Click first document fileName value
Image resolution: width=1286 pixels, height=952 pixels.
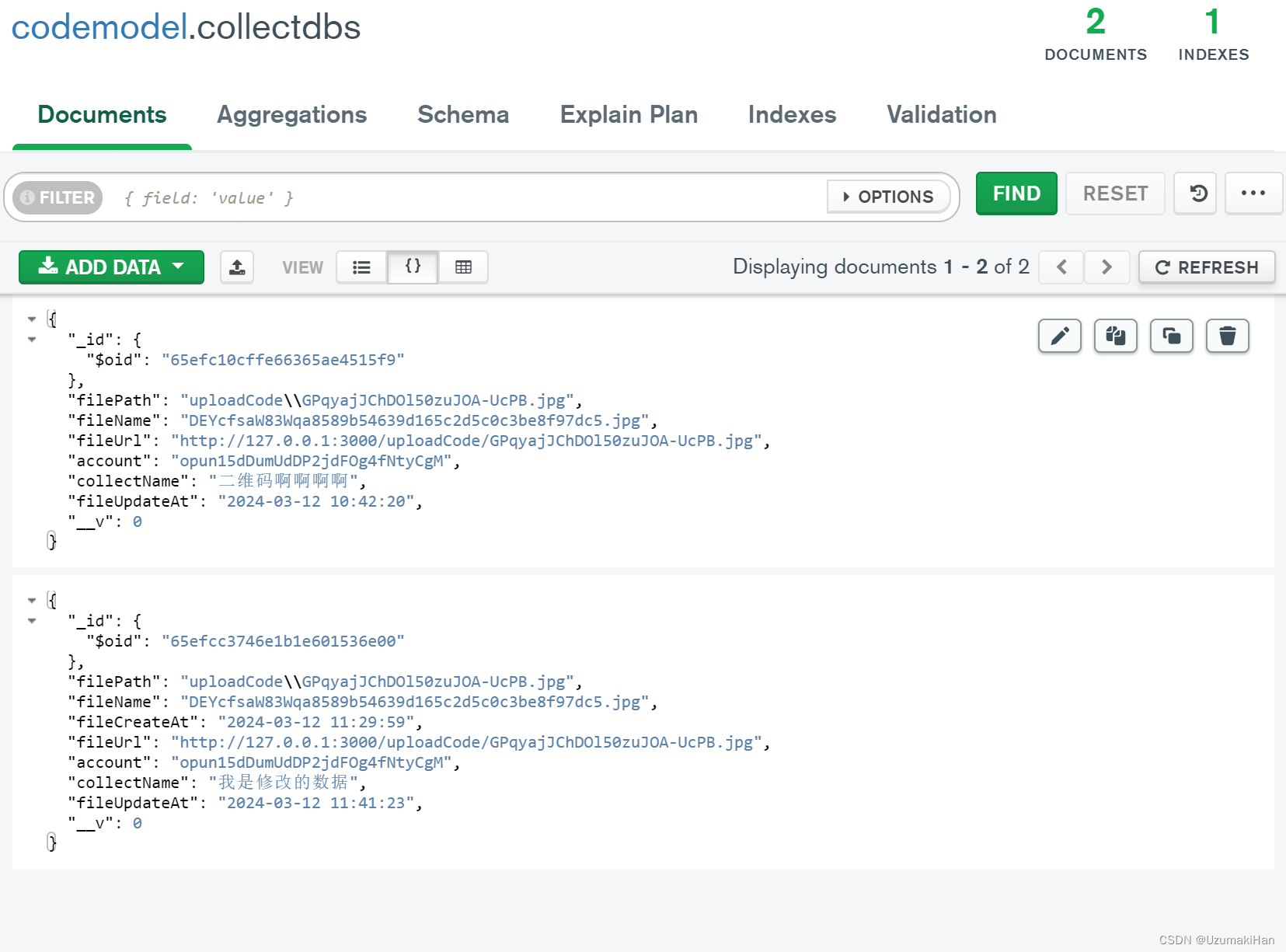coord(415,420)
